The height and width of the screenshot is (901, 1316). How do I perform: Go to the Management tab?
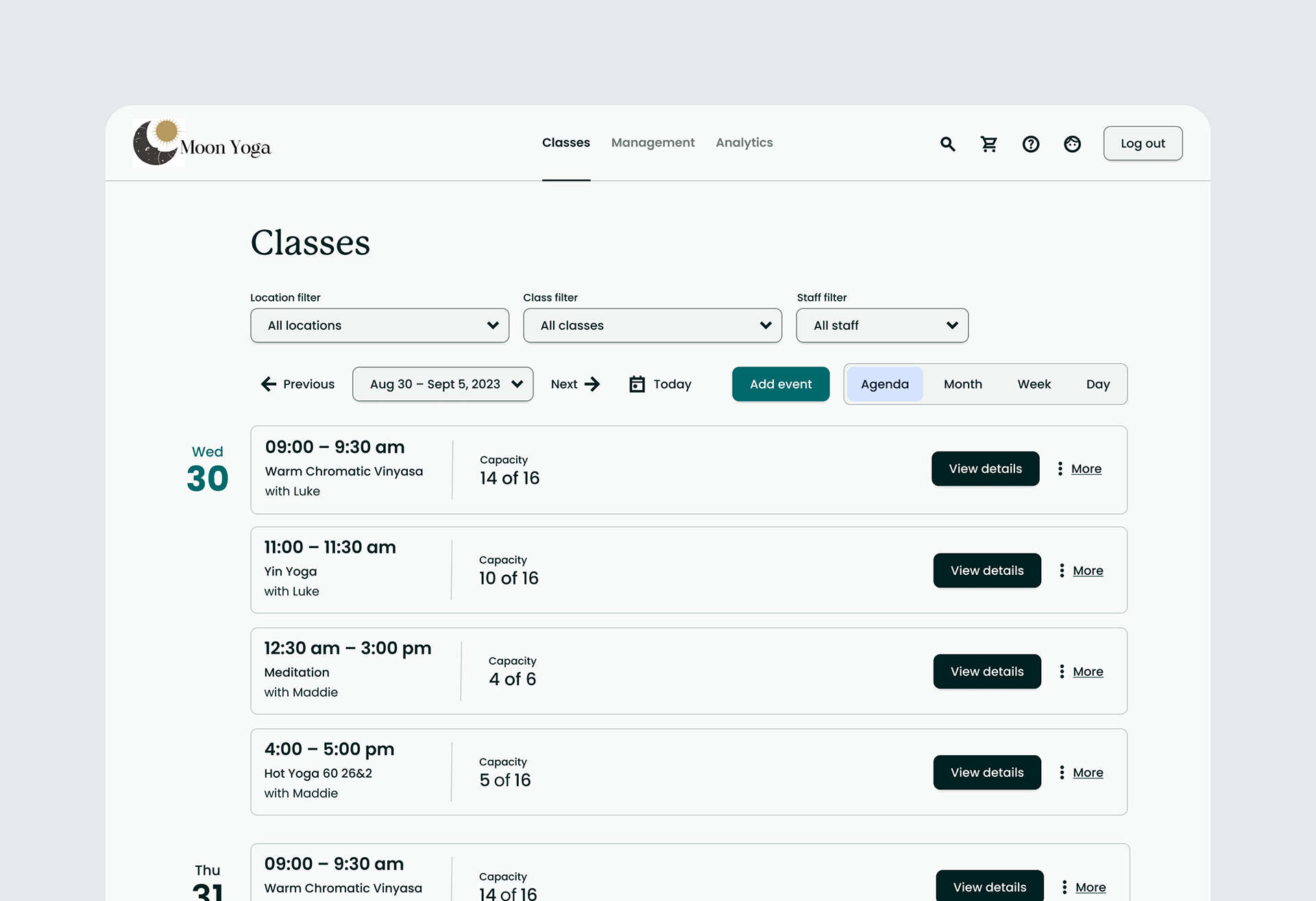point(653,143)
